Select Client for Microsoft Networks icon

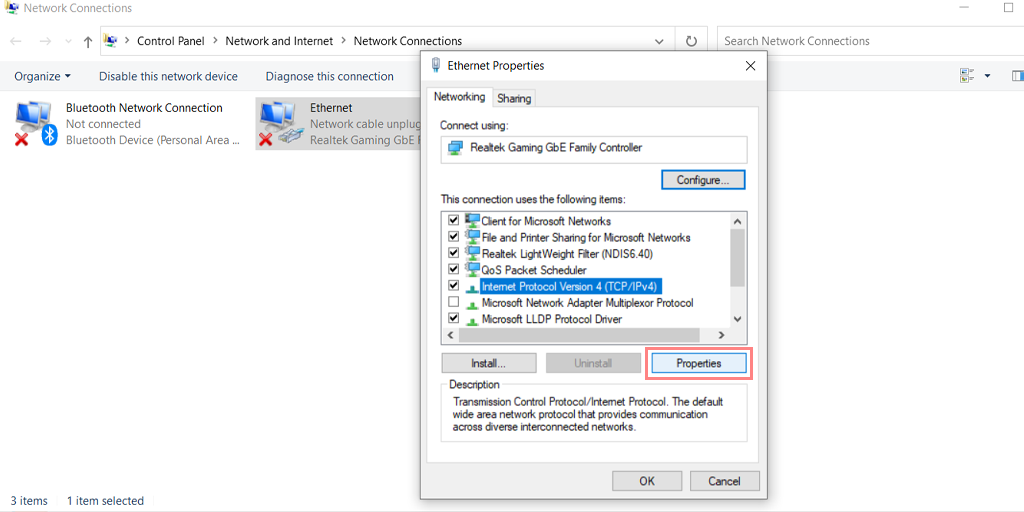tap(472, 220)
